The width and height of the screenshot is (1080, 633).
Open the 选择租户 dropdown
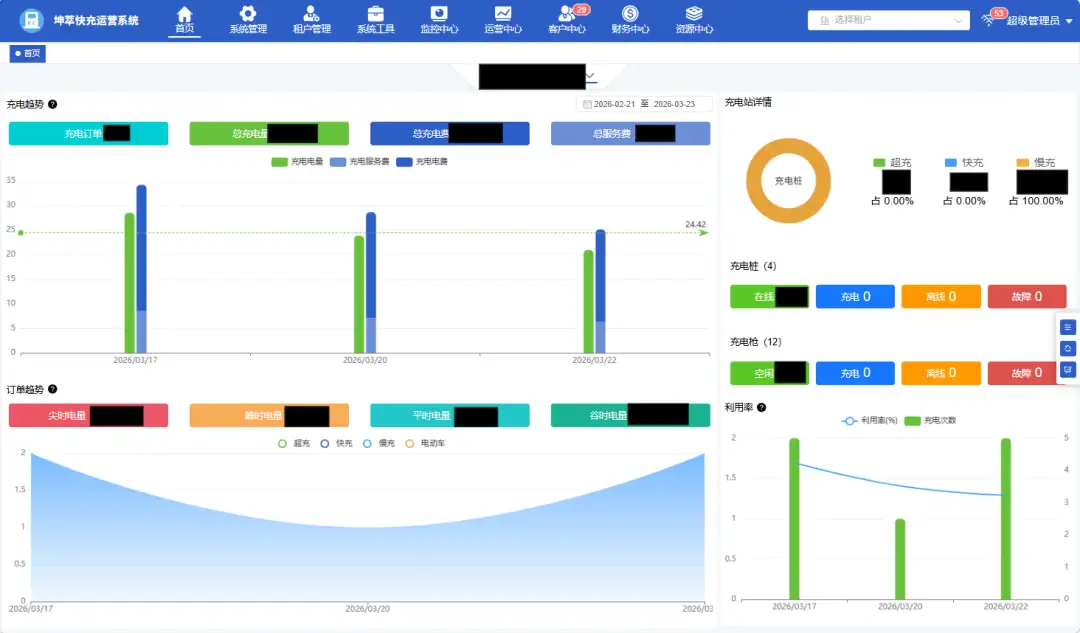(888, 20)
